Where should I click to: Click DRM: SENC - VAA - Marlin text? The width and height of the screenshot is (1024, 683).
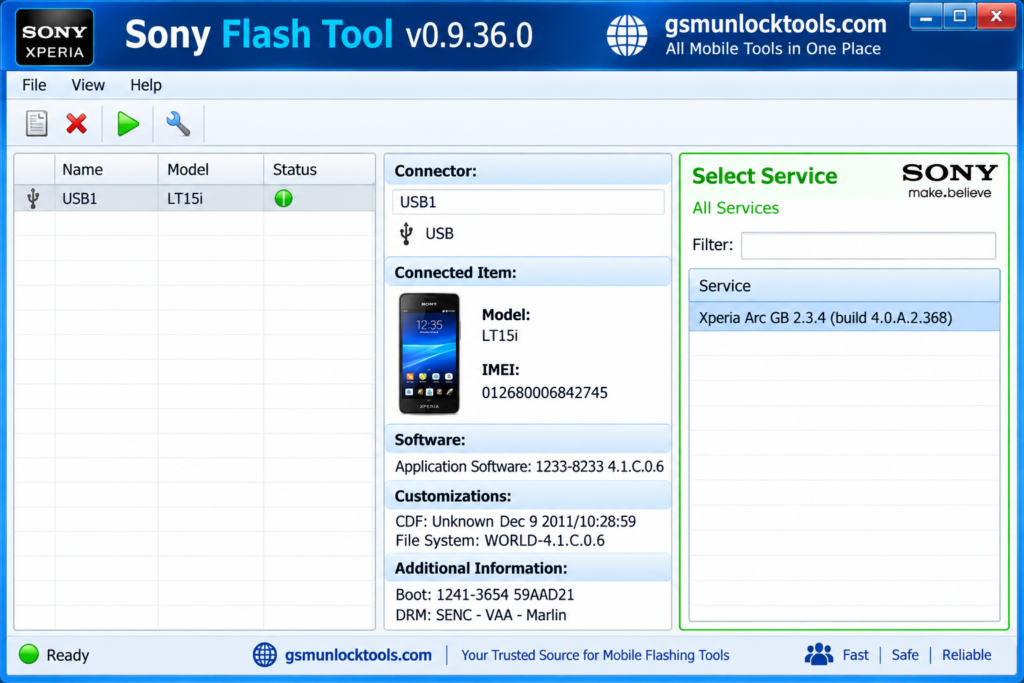tap(481, 615)
